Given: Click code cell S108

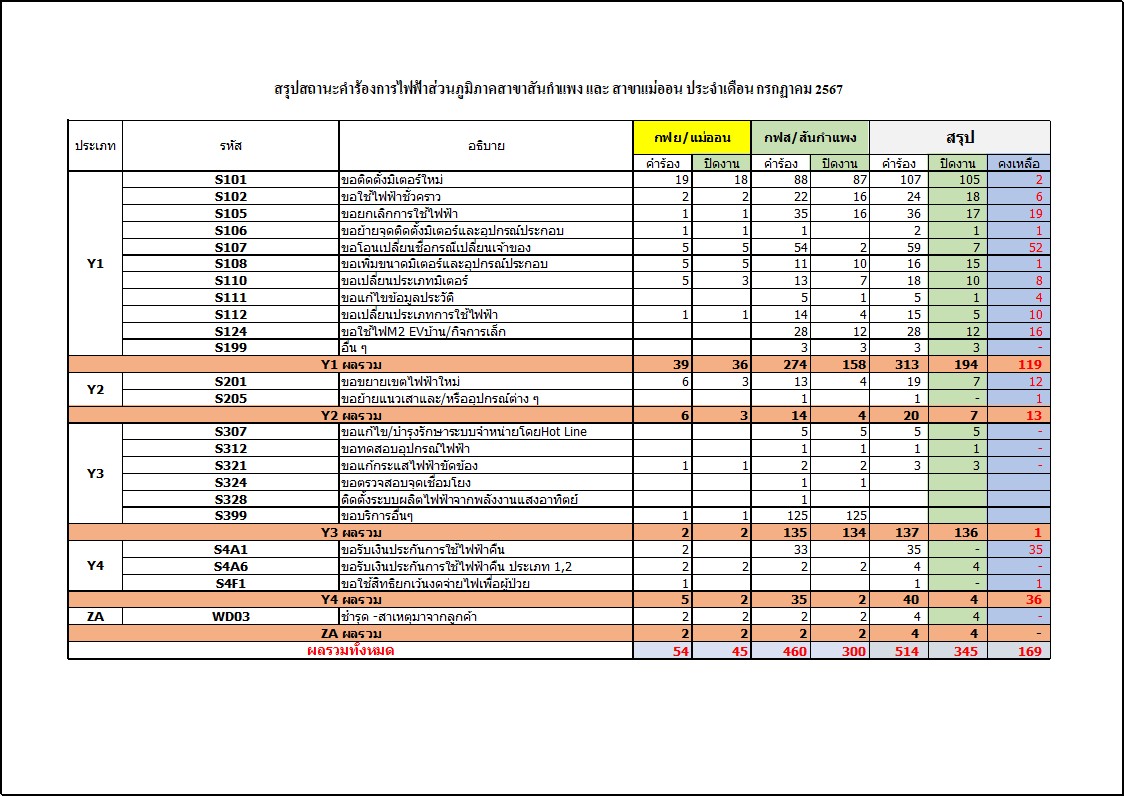Looking at the screenshot, I should (231, 263).
